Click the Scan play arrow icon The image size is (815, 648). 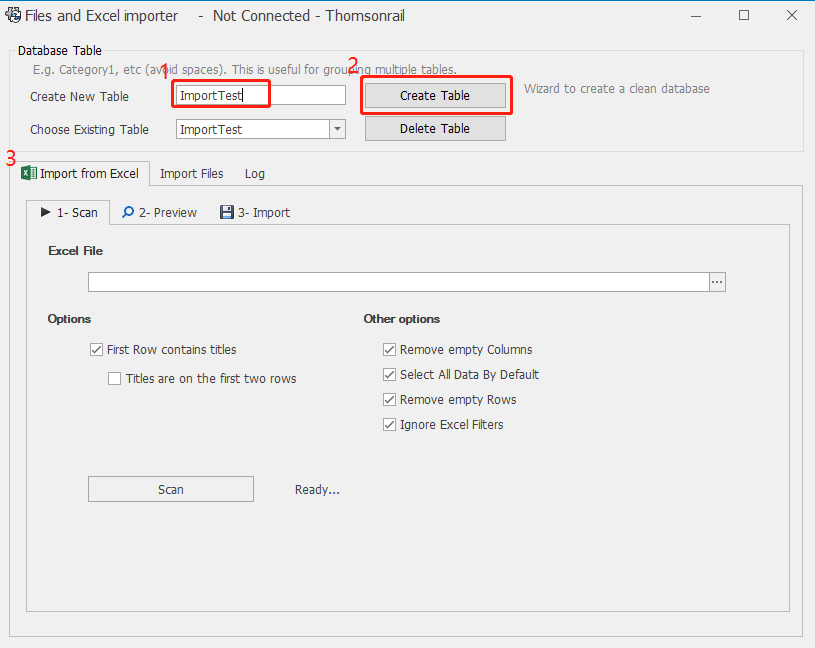pos(45,212)
